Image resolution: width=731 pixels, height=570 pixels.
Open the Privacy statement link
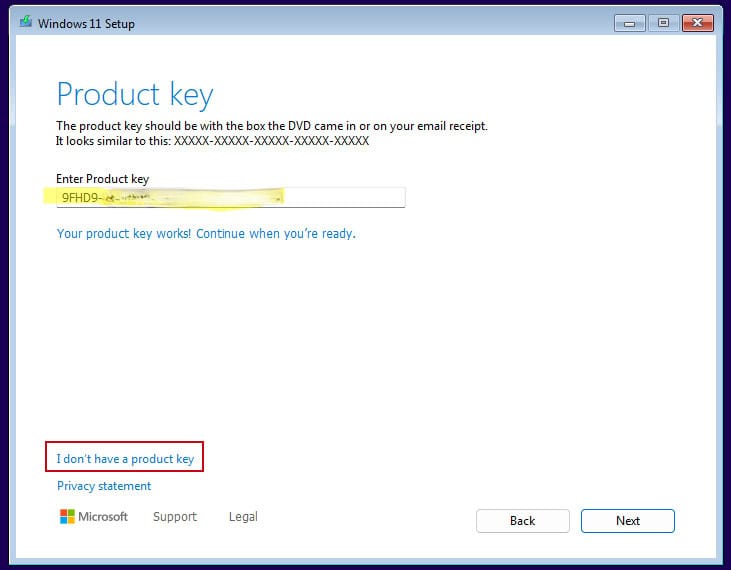[104, 486]
